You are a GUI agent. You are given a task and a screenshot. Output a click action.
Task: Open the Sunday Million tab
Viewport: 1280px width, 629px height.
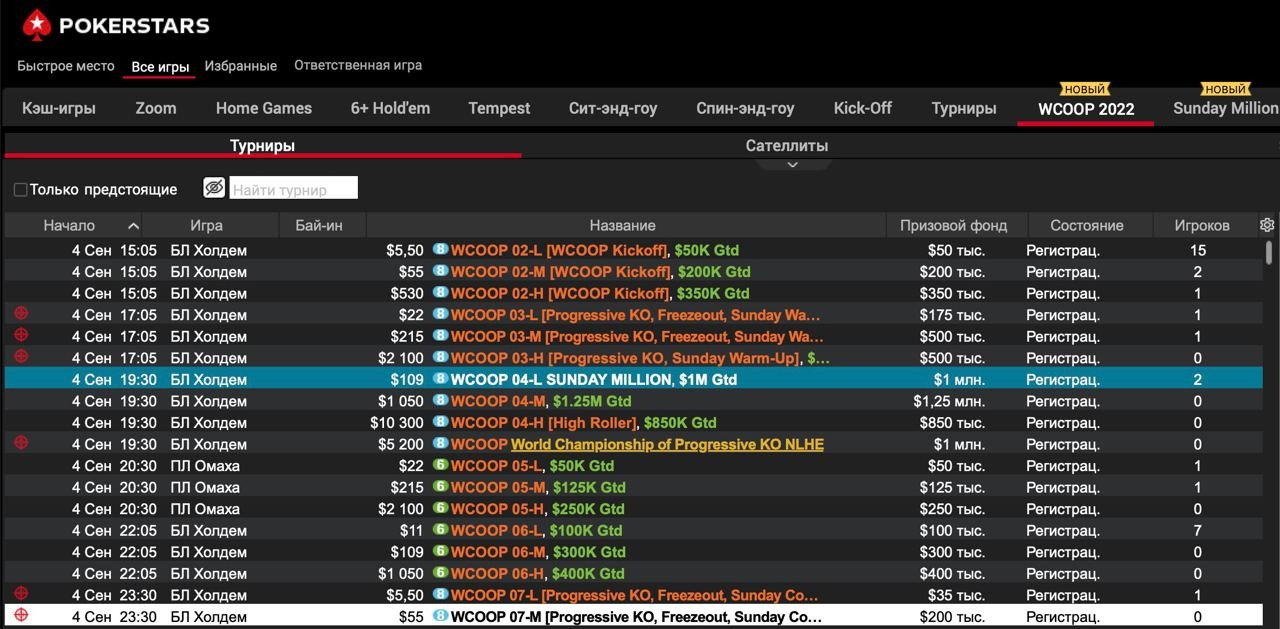pyautogui.click(x=1226, y=108)
